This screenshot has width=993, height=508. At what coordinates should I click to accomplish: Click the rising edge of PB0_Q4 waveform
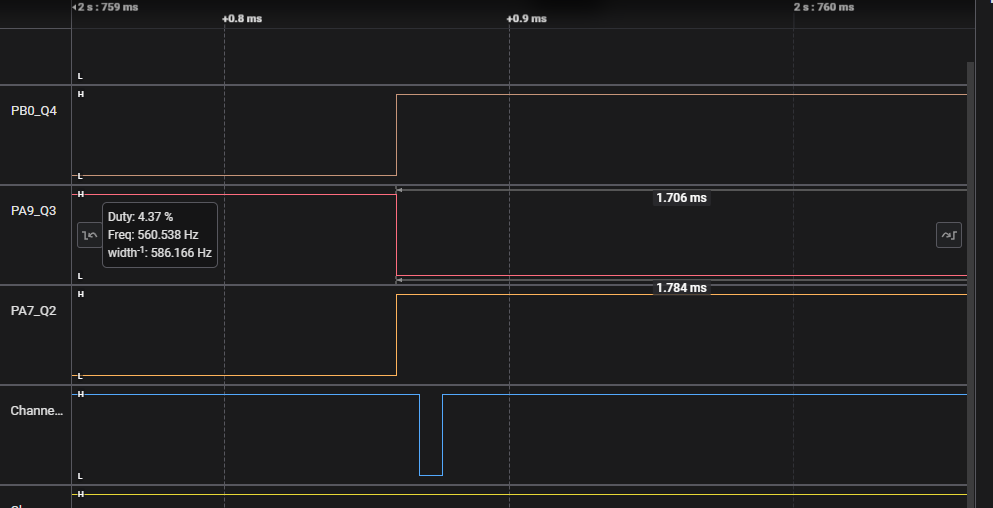(397, 135)
